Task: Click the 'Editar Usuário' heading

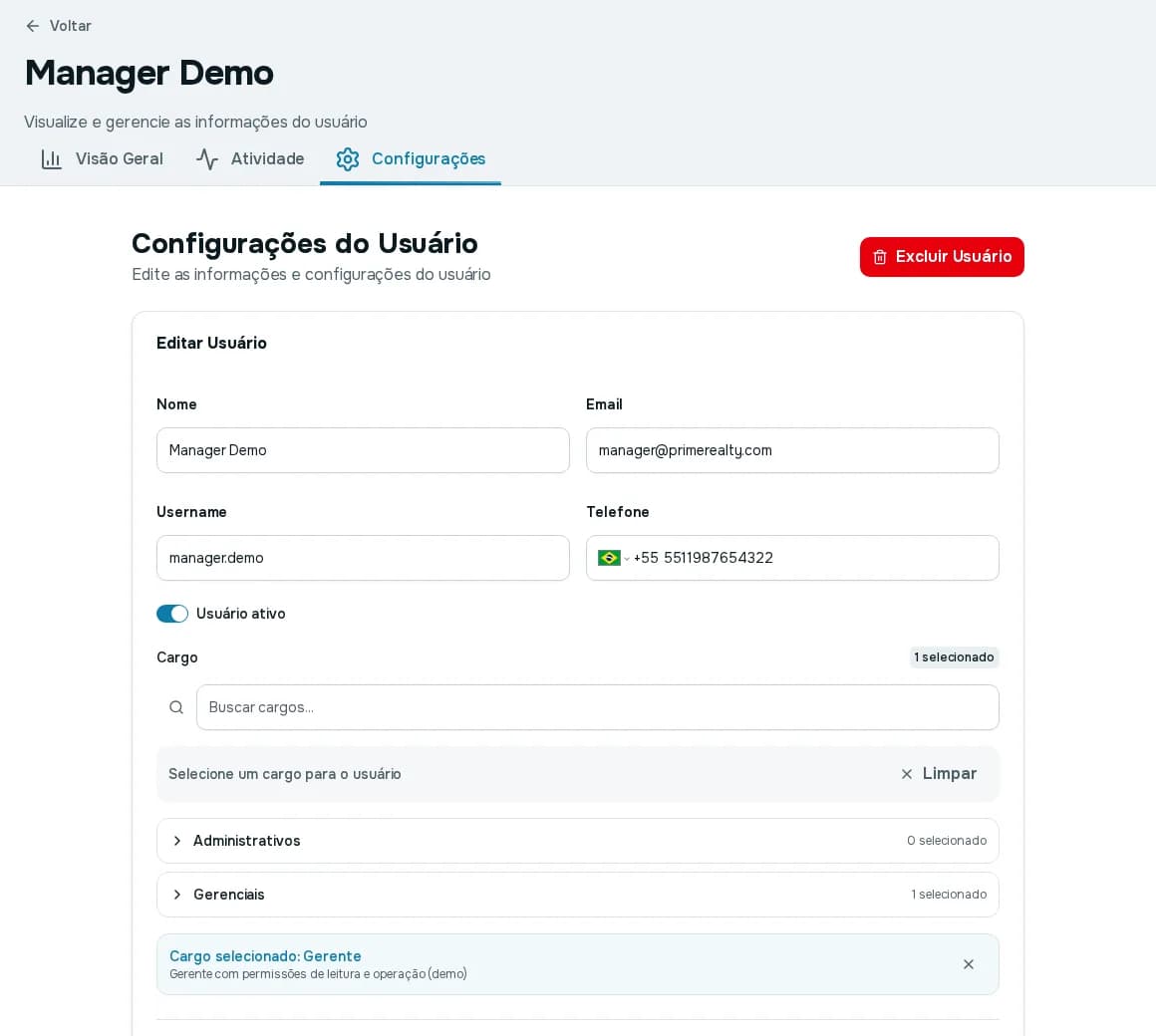Action: 211,344
